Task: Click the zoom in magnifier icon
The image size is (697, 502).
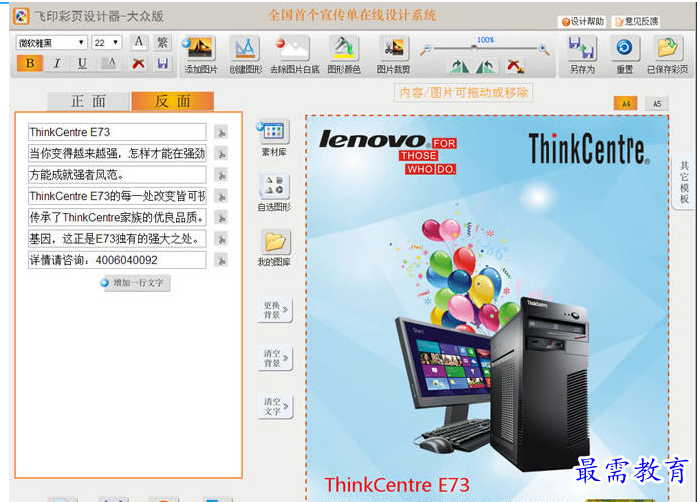Action: [x=544, y=50]
